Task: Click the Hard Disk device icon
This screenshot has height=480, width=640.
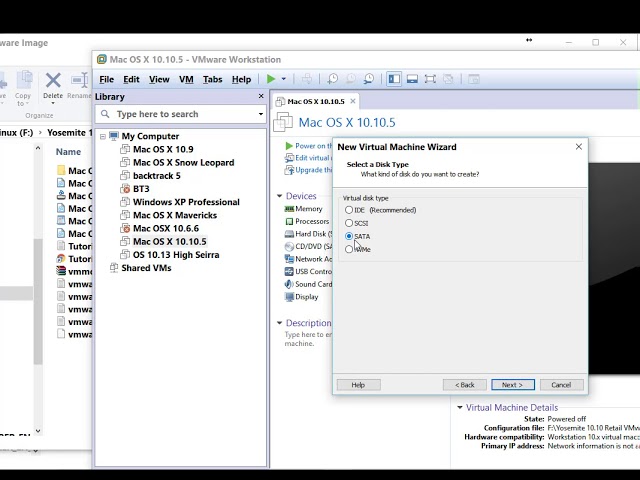Action: (x=289, y=234)
